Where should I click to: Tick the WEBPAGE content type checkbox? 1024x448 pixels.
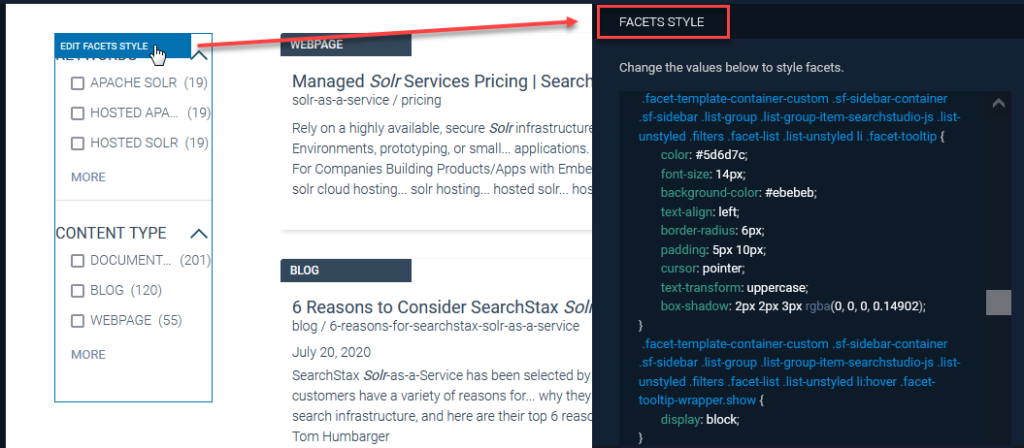[78, 321]
